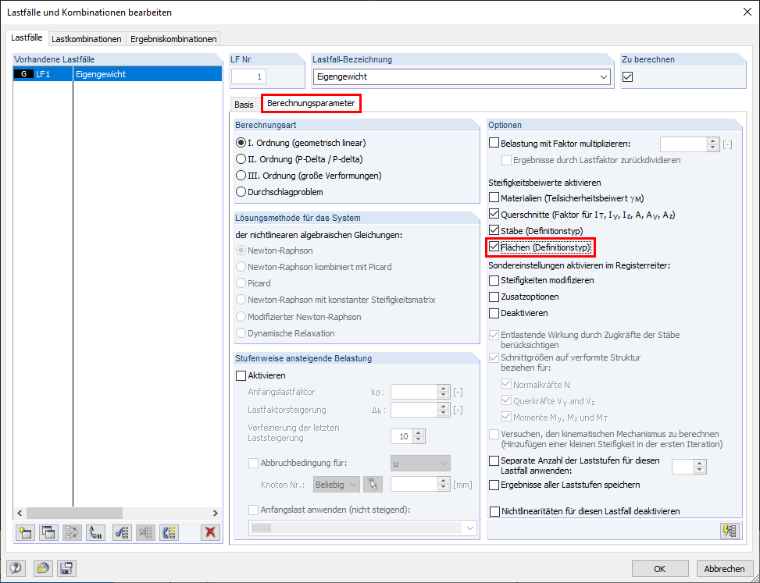Copy the selected load case with overlapping windows icon
The height and width of the screenshot is (583, 760).
pyautogui.click(x=48, y=533)
